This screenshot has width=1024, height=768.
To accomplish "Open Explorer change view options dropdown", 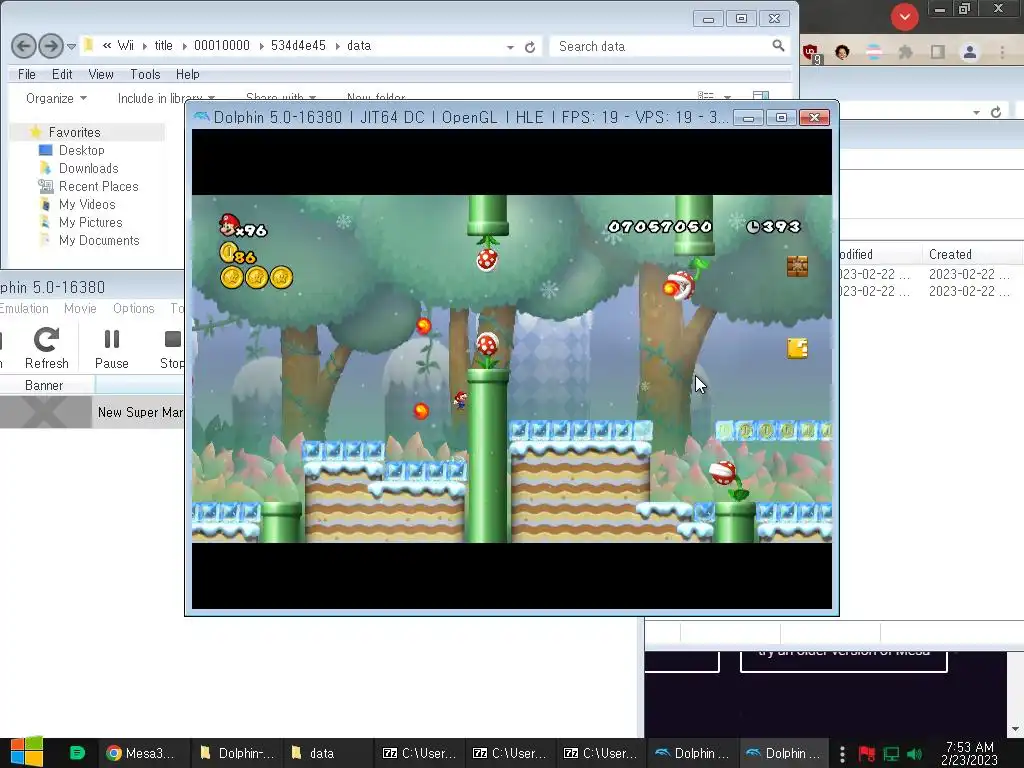I will (727, 96).
